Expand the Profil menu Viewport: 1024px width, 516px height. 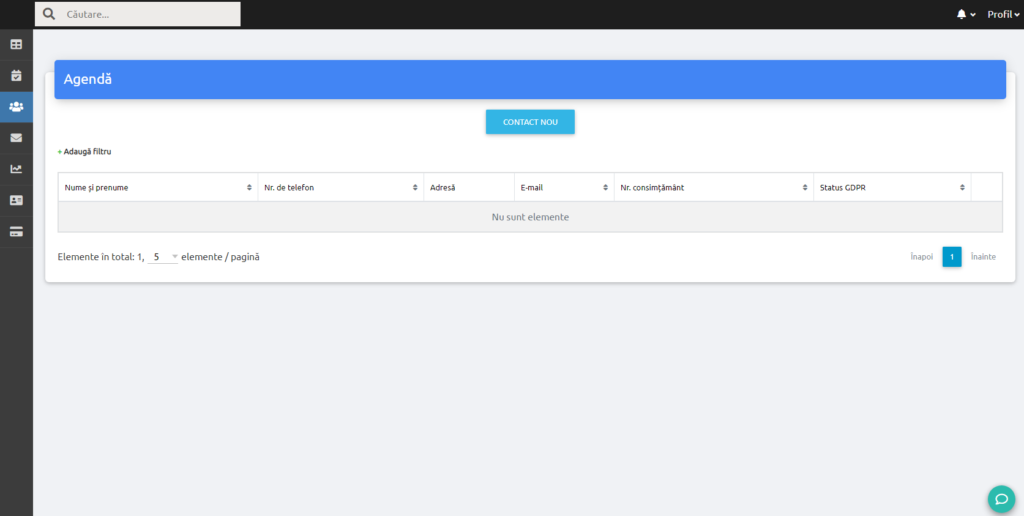[x=1003, y=14]
